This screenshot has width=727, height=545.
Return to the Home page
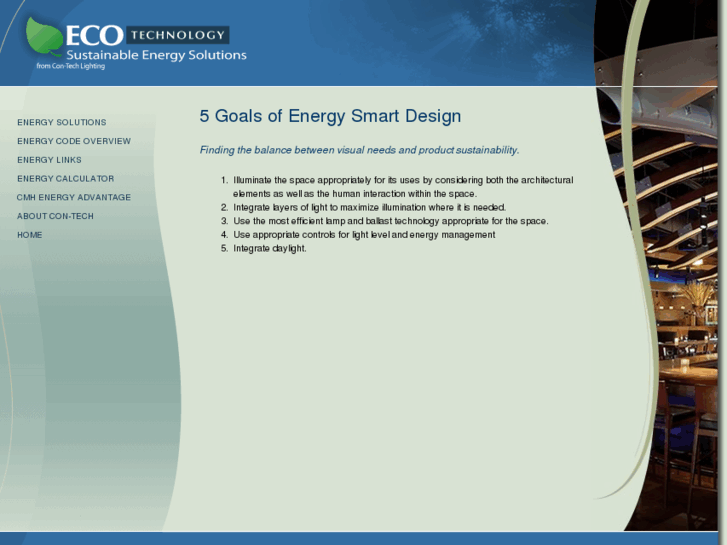[30, 235]
